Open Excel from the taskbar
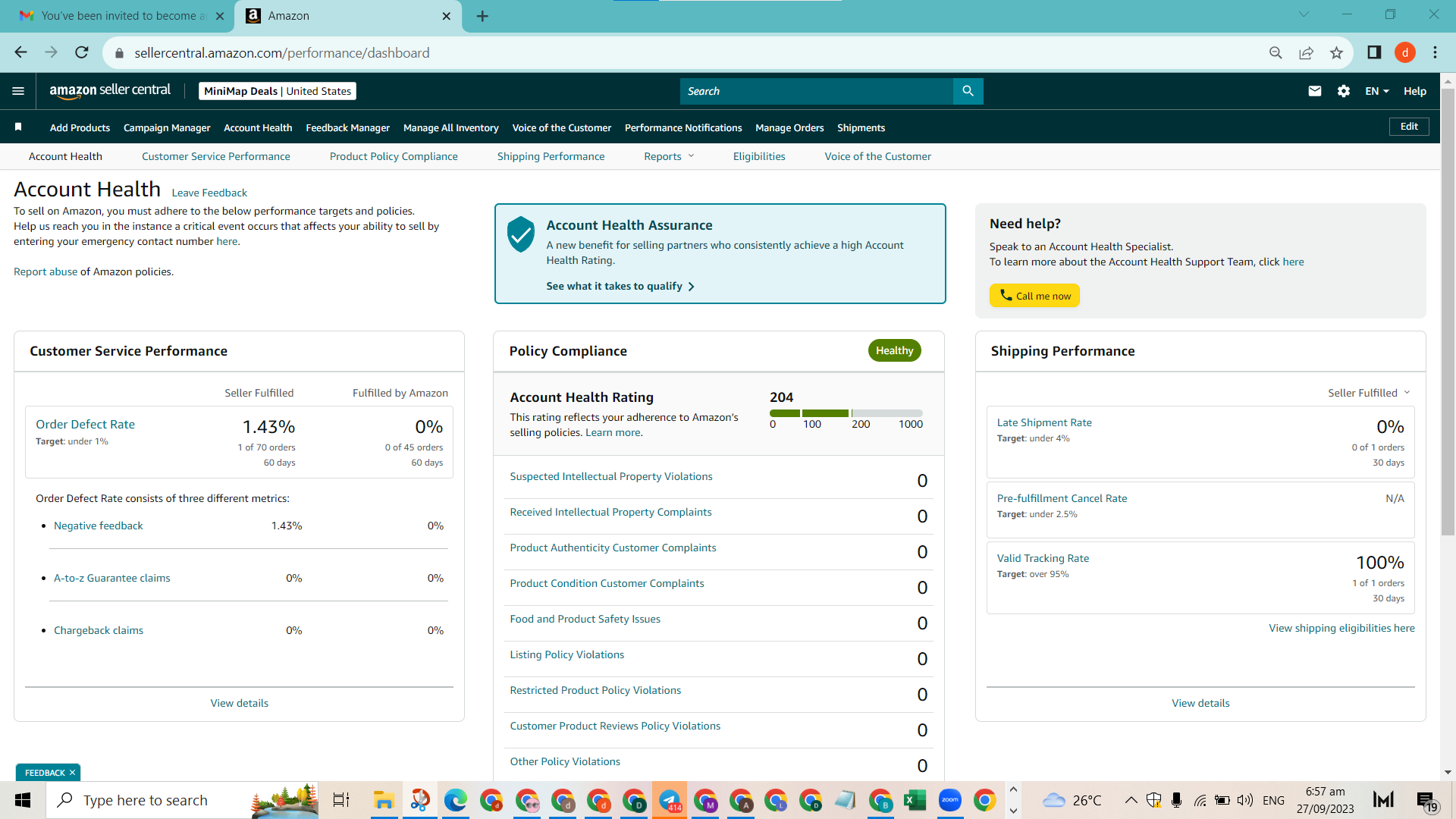Screen dimensions: 1456x819 pyautogui.click(x=915, y=800)
